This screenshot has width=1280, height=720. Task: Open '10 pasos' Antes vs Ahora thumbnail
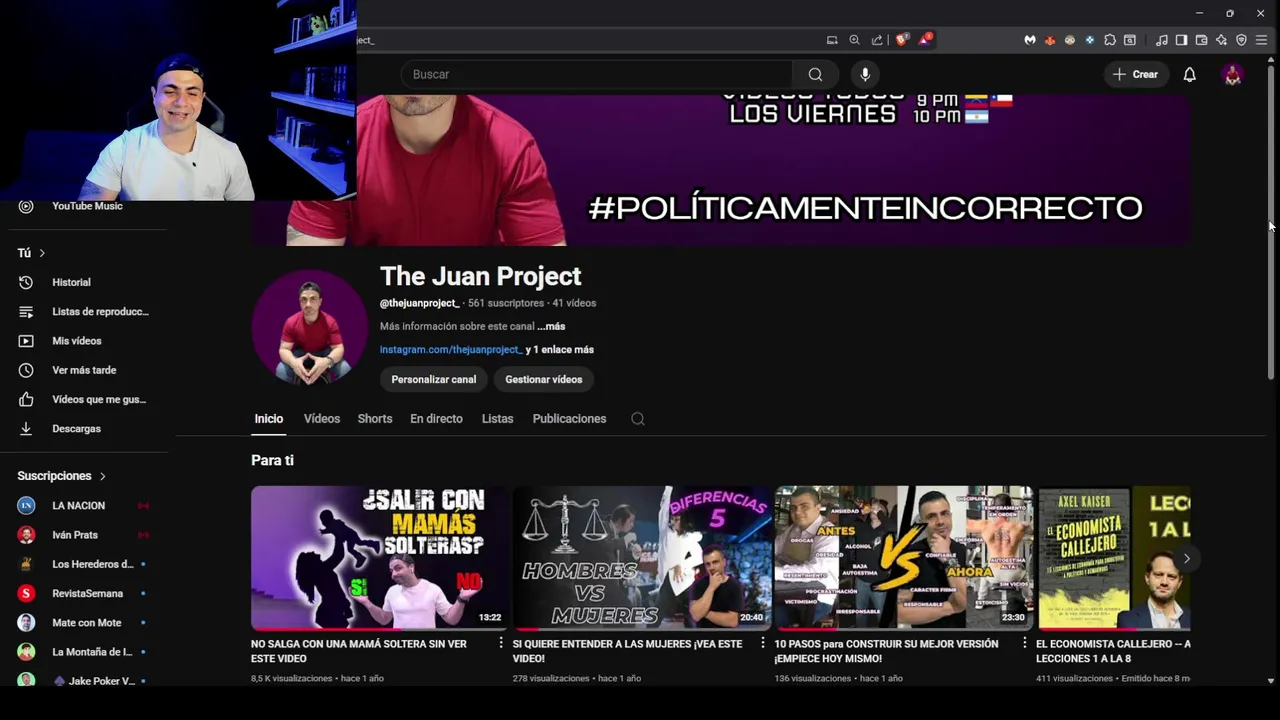tap(904, 558)
